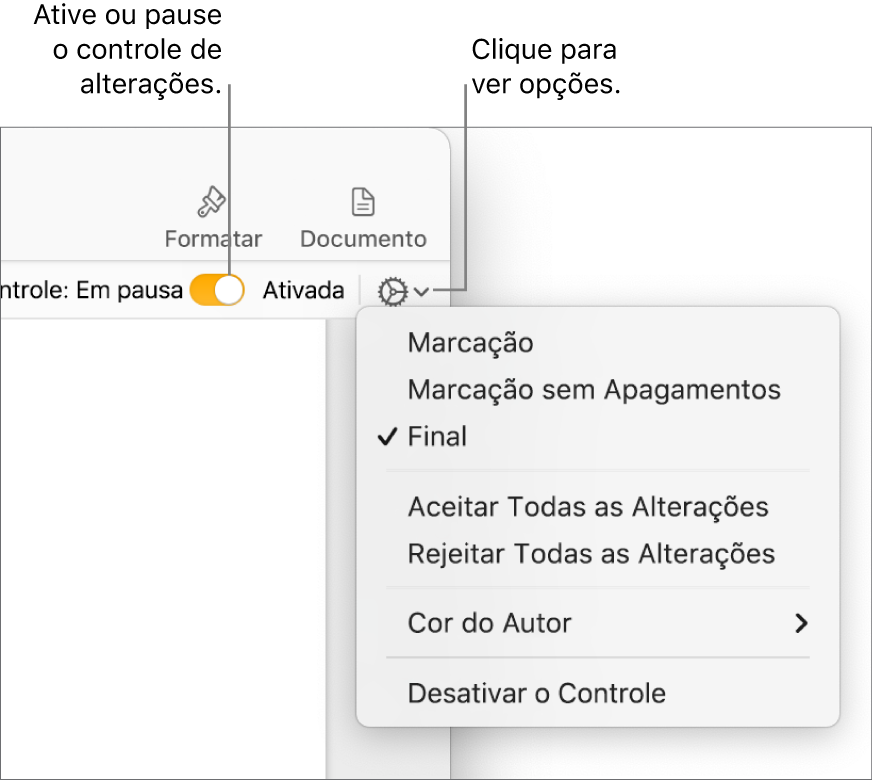Click Aceitar Todas as Alterações
The height and width of the screenshot is (782, 872).
[598, 507]
